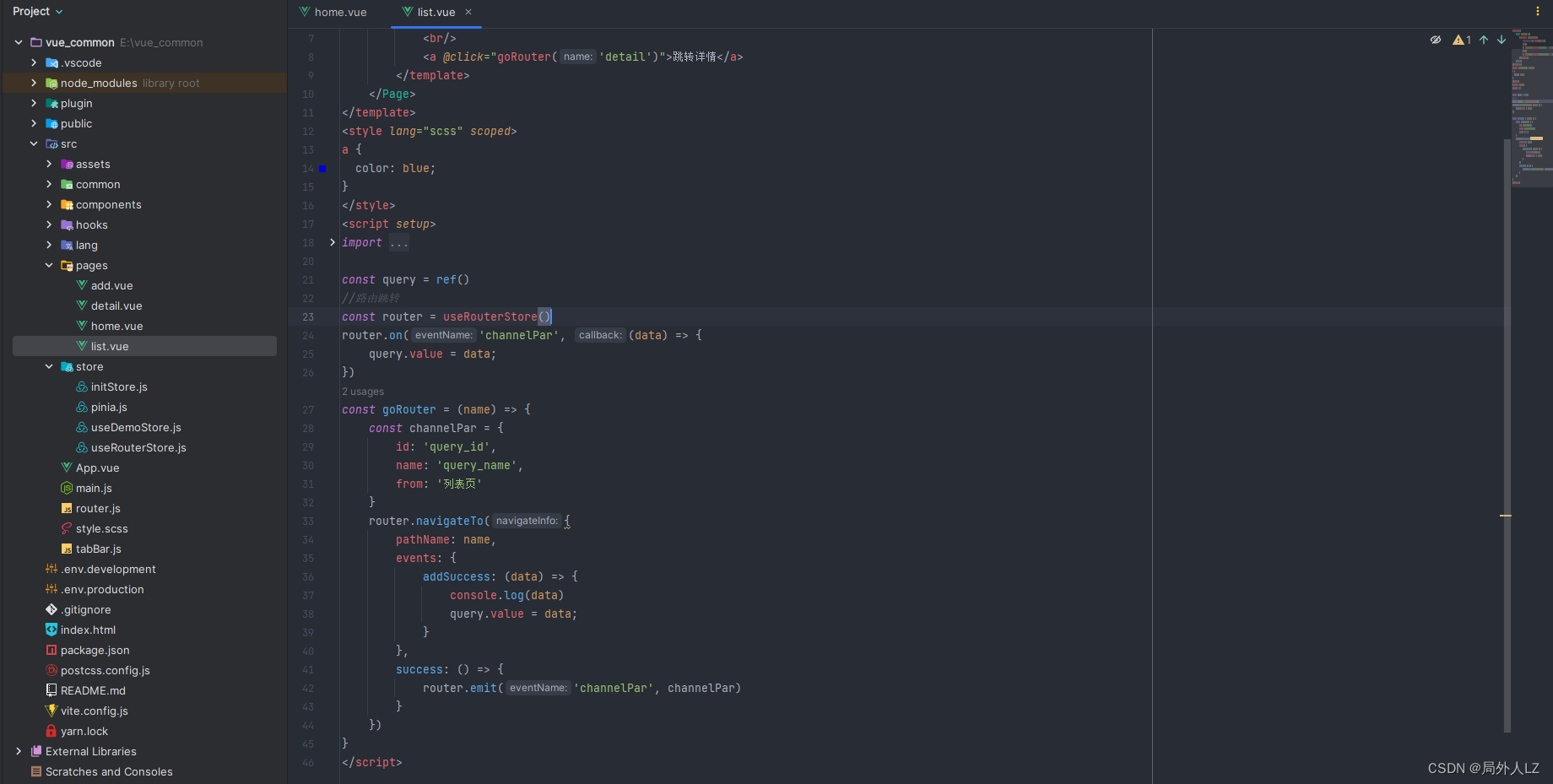This screenshot has height=784, width=1553.
Task: Collapse the store folder arrow
Action: tap(49, 366)
